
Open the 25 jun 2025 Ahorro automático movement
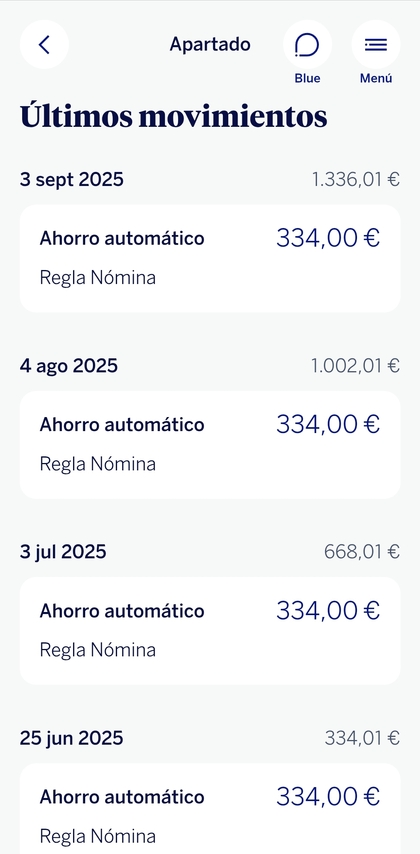coord(210,808)
